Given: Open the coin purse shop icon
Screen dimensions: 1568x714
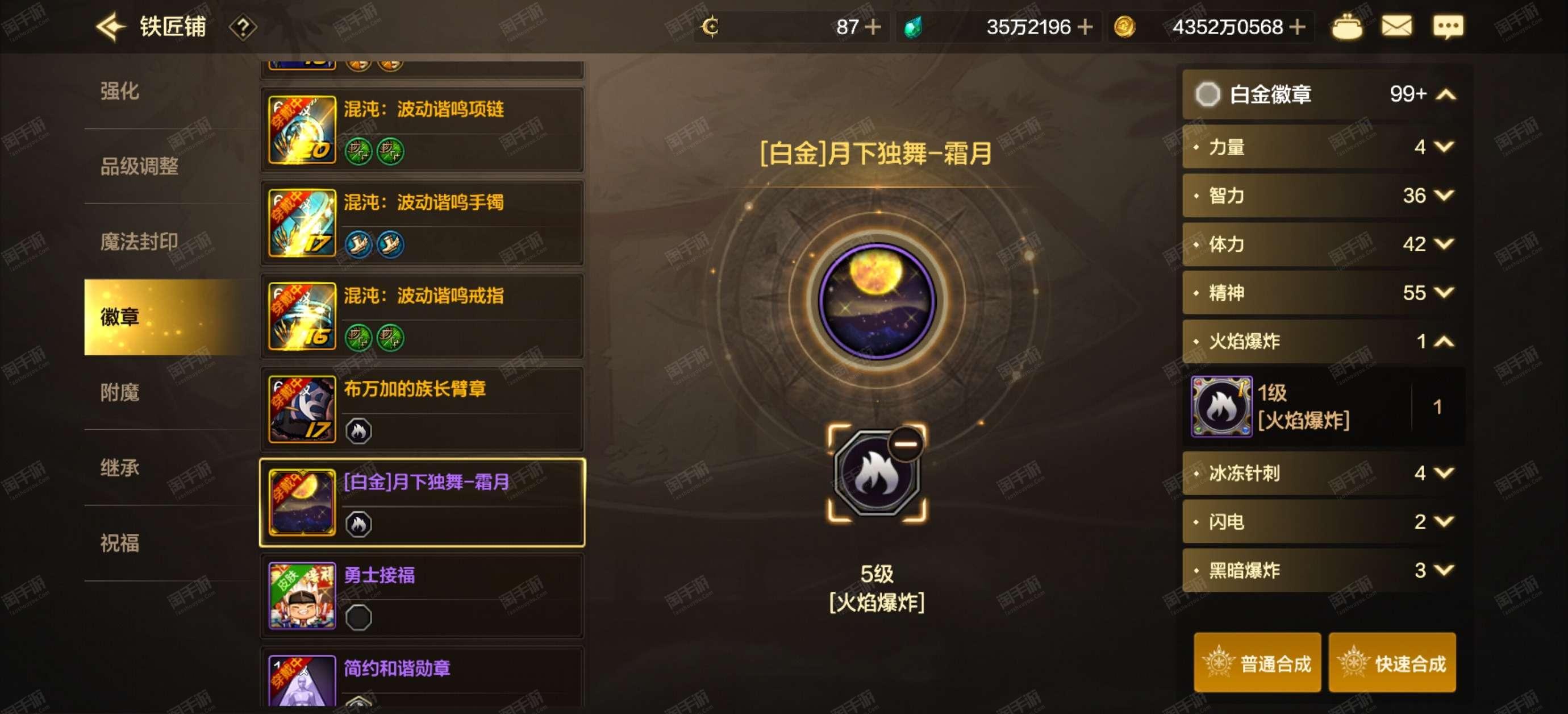Looking at the screenshot, I should (x=1346, y=27).
